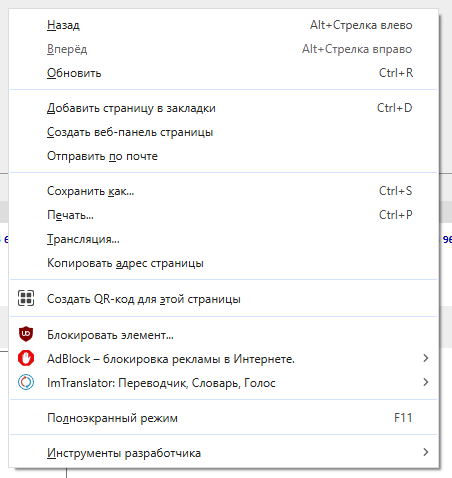Screen dimensions: 452x478
Task: Select Назад to go back
Action: (223, 25)
